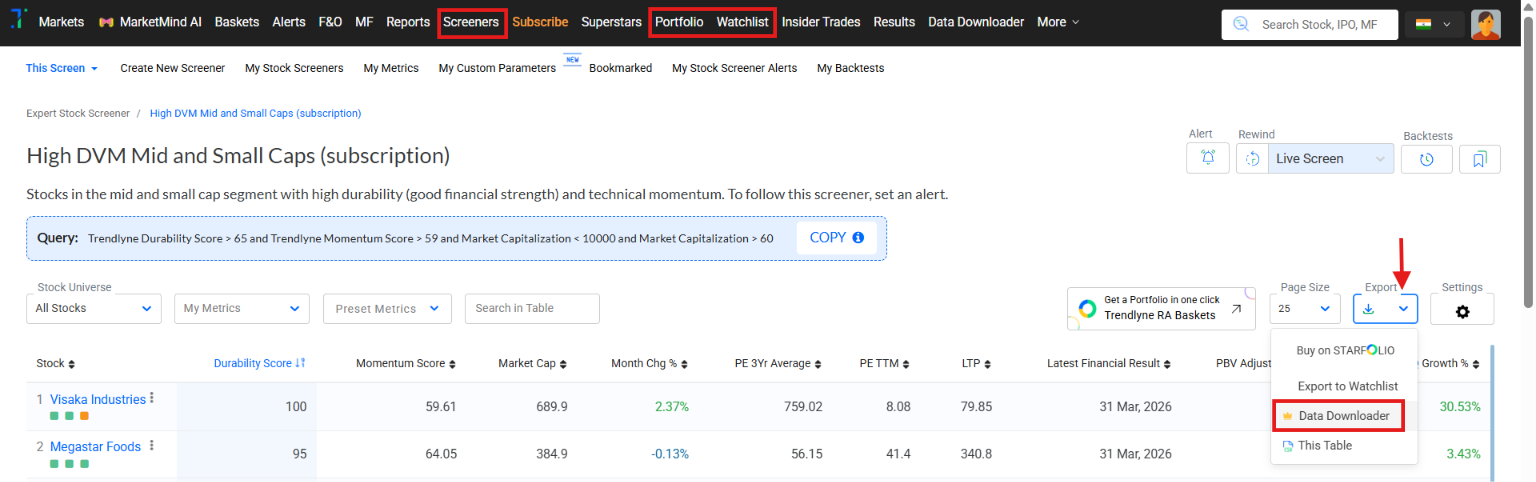Screen dimensions: 1536x482
Task: Open My Stock Screeners link
Action: click(x=294, y=68)
